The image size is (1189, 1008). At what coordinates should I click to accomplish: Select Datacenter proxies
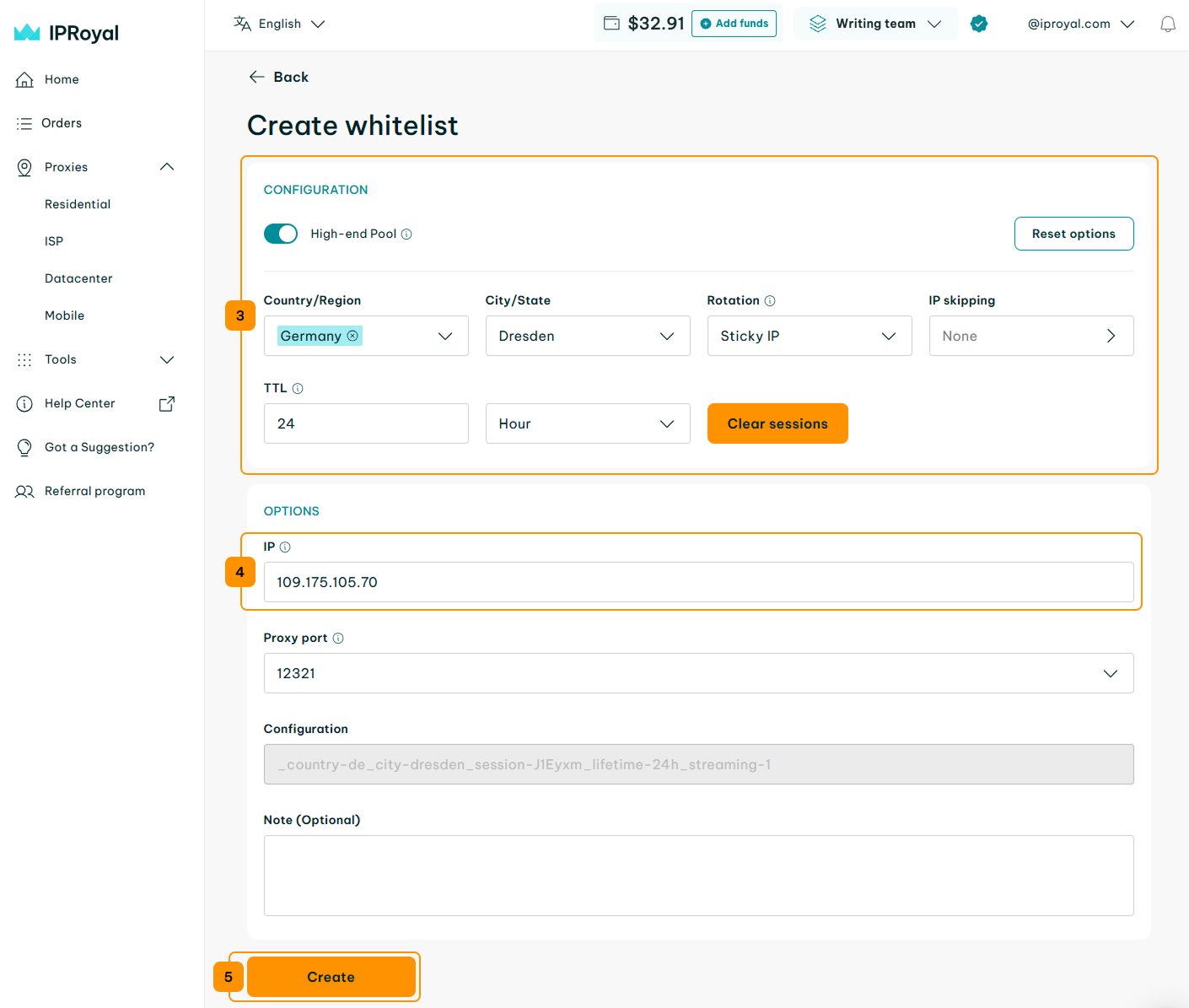(78, 278)
